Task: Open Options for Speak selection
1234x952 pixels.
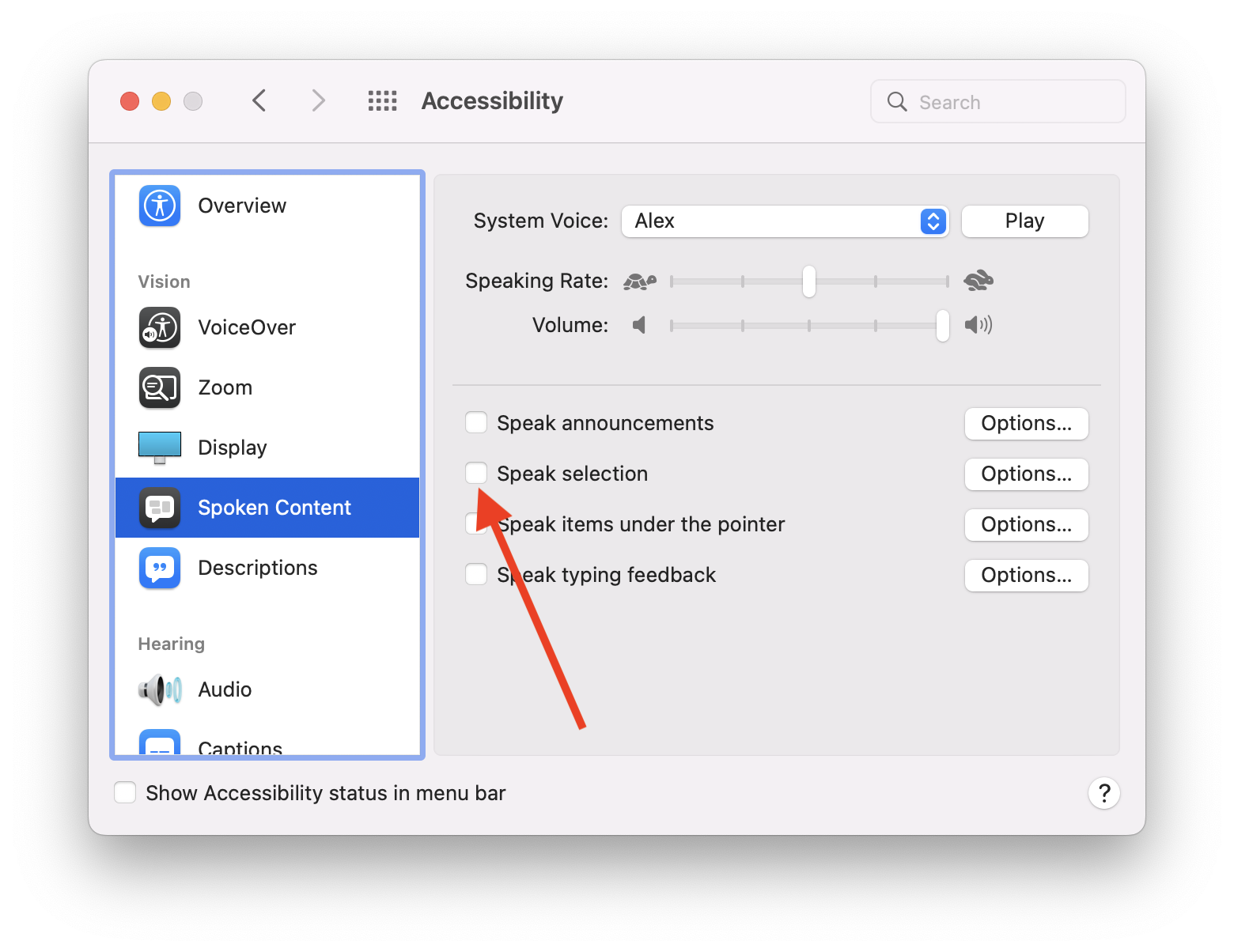Action: (1027, 474)
